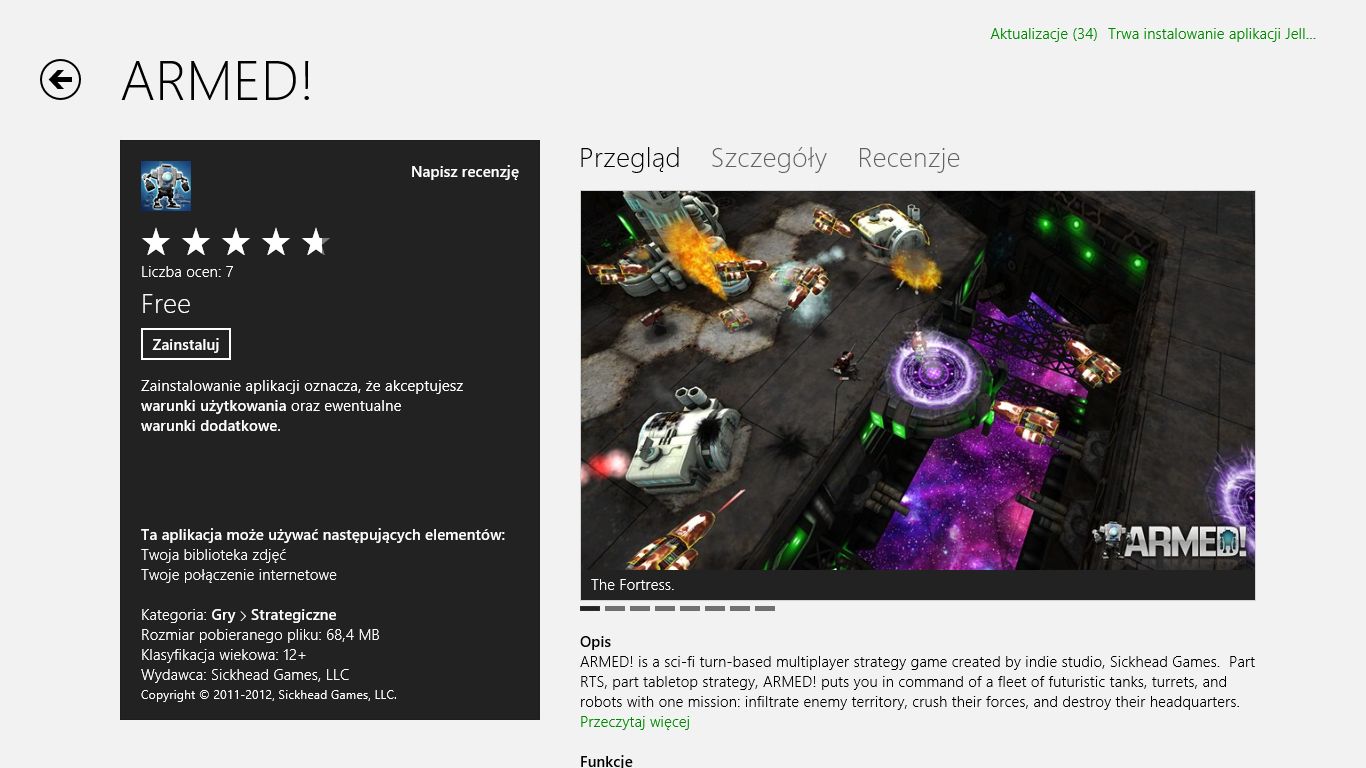Open the Recenzje tab
The width and height of the screenshot is (1366, 768).
tap(909, 158)
